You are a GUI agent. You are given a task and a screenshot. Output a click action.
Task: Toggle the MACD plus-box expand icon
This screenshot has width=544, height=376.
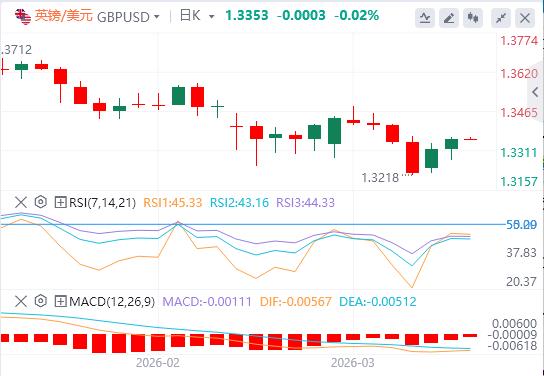pos(60,301)
